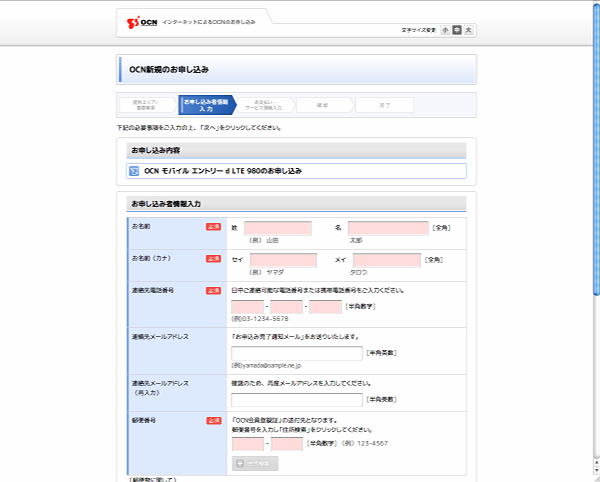Click the page vertical scrollbar thumb
Image resolution: width=600 pixels, height=482 pixels.
click(x=596, y=149)
